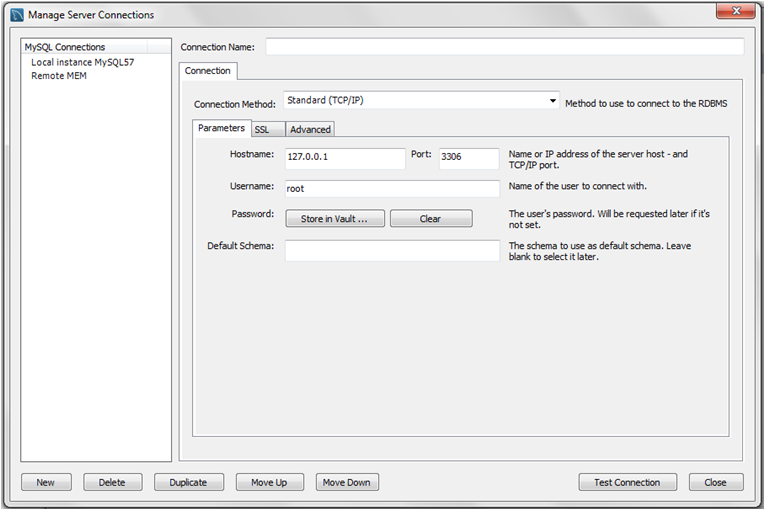
Task: Switch to the SSL tab
Action: pyautogui.click(x=261, y=129)
